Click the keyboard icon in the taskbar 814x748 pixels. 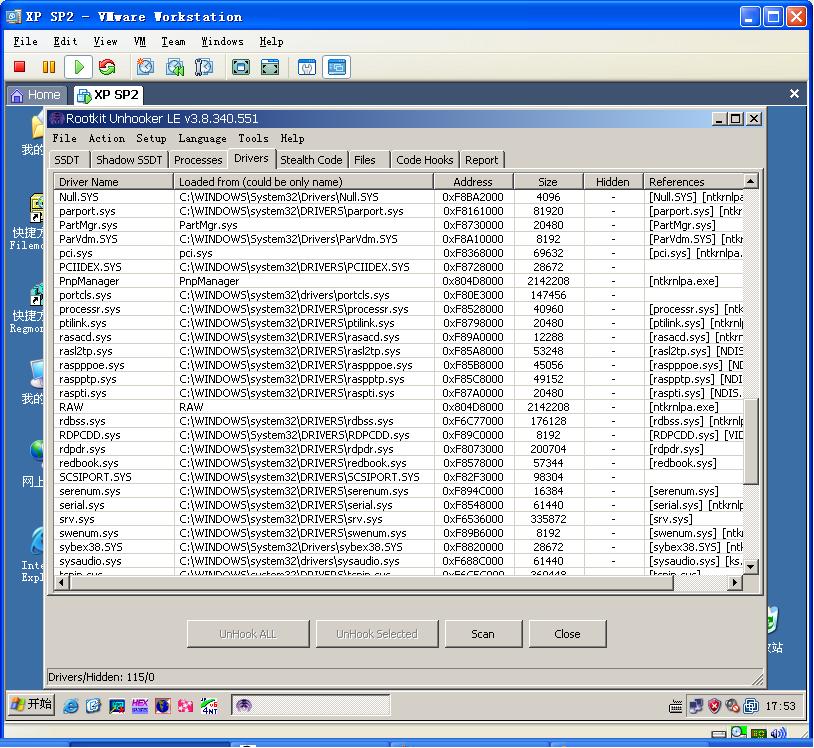pos(675,706)
